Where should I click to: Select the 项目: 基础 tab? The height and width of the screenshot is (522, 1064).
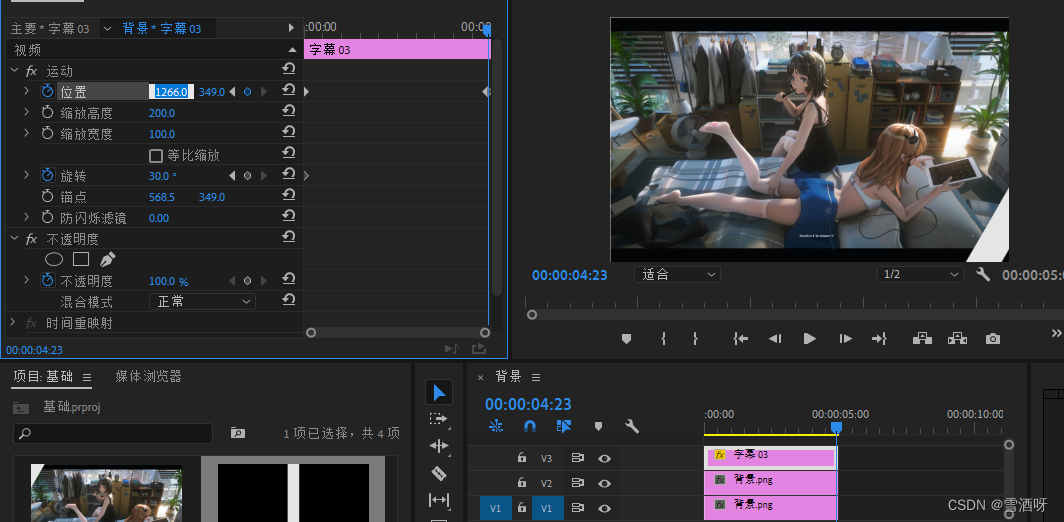point(43,377)
